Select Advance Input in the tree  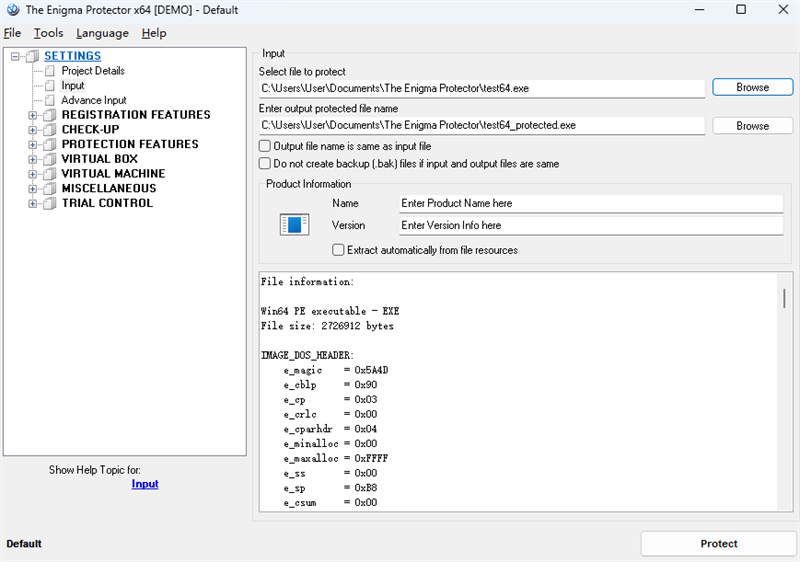point(94,100)
